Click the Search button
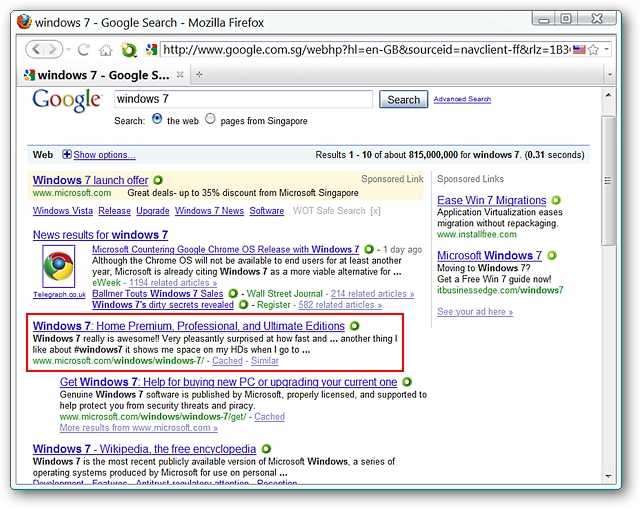The width and height of the screenshot is (640, 508). [403, 100]
